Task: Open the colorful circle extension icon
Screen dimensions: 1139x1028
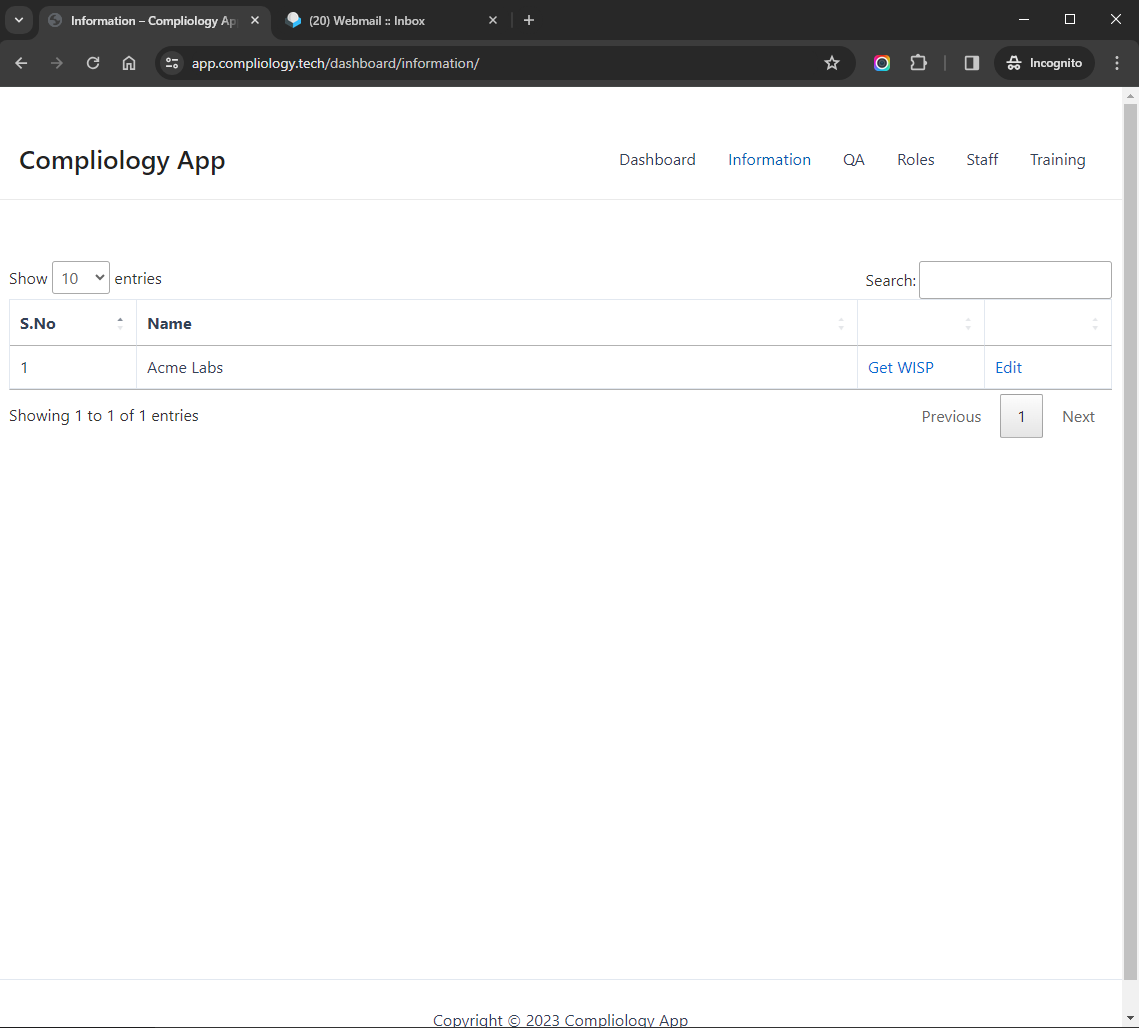Action: click(882, 63)
